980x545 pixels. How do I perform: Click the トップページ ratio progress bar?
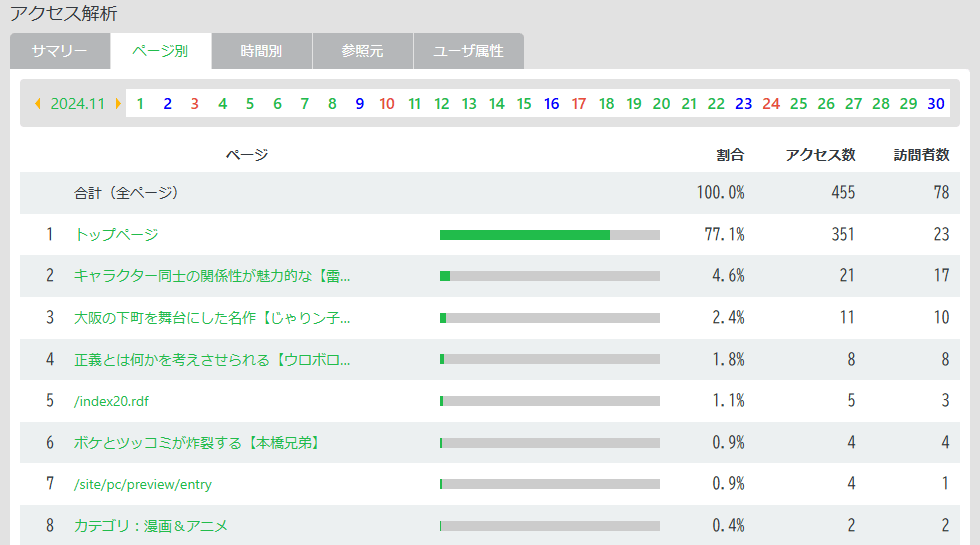[549, 235]
